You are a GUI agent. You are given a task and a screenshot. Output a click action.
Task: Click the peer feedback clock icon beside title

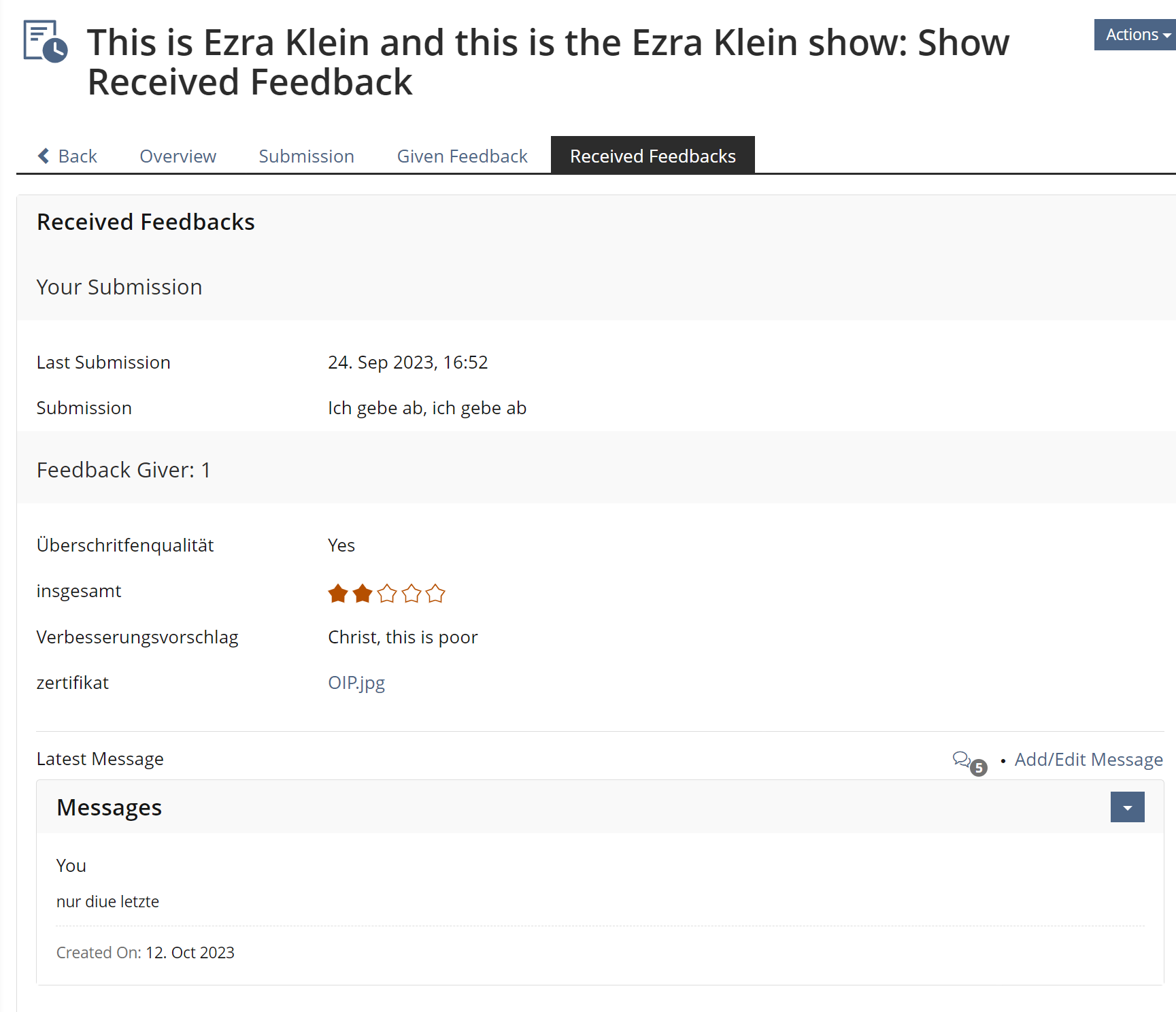46,41
